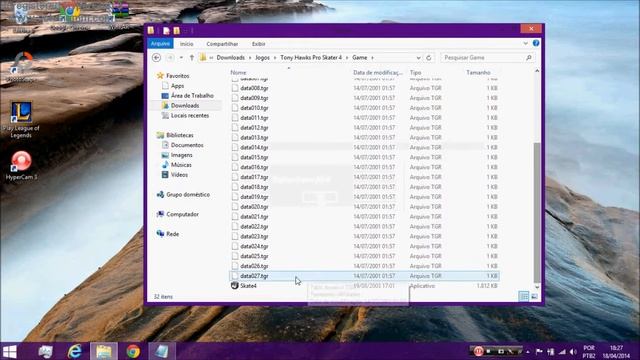640x360 pixels.
Task: Show hidden system tray icons
Action: (x=528, y=351)
